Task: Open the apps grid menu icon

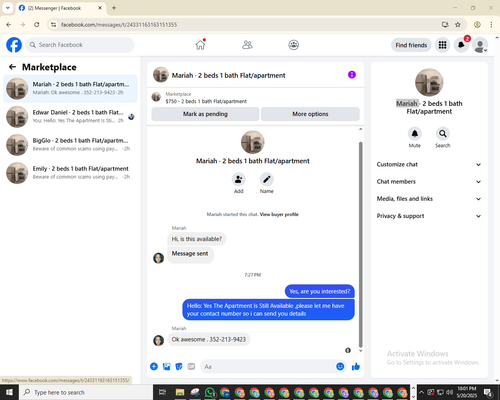Action: click(442, 45)
